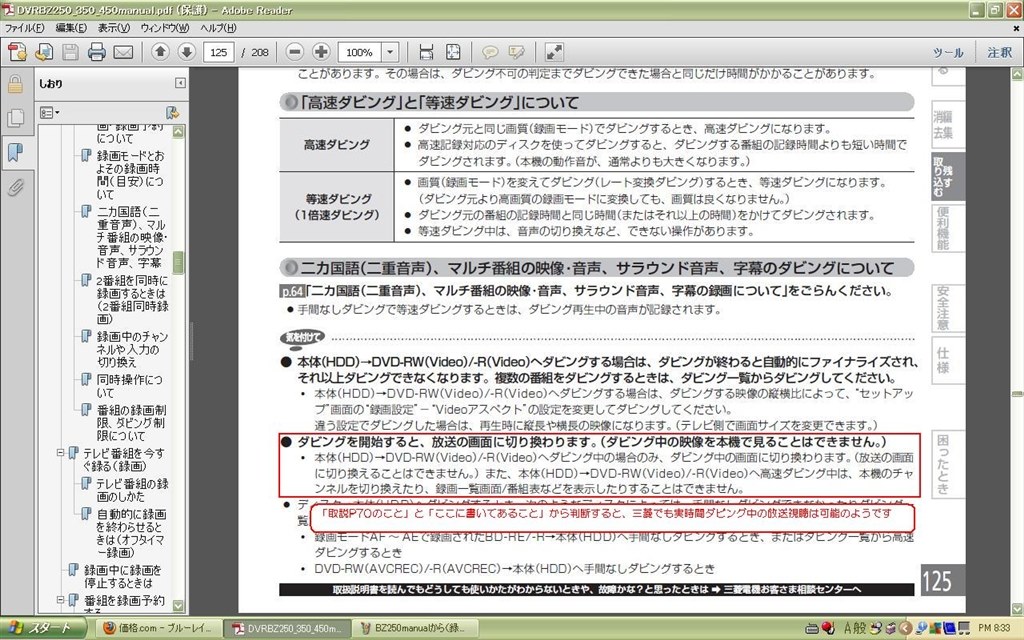Switch to DVRBZ250_350_450m taskbar button
Screen dimensions: 1024x640
[288, 628]
